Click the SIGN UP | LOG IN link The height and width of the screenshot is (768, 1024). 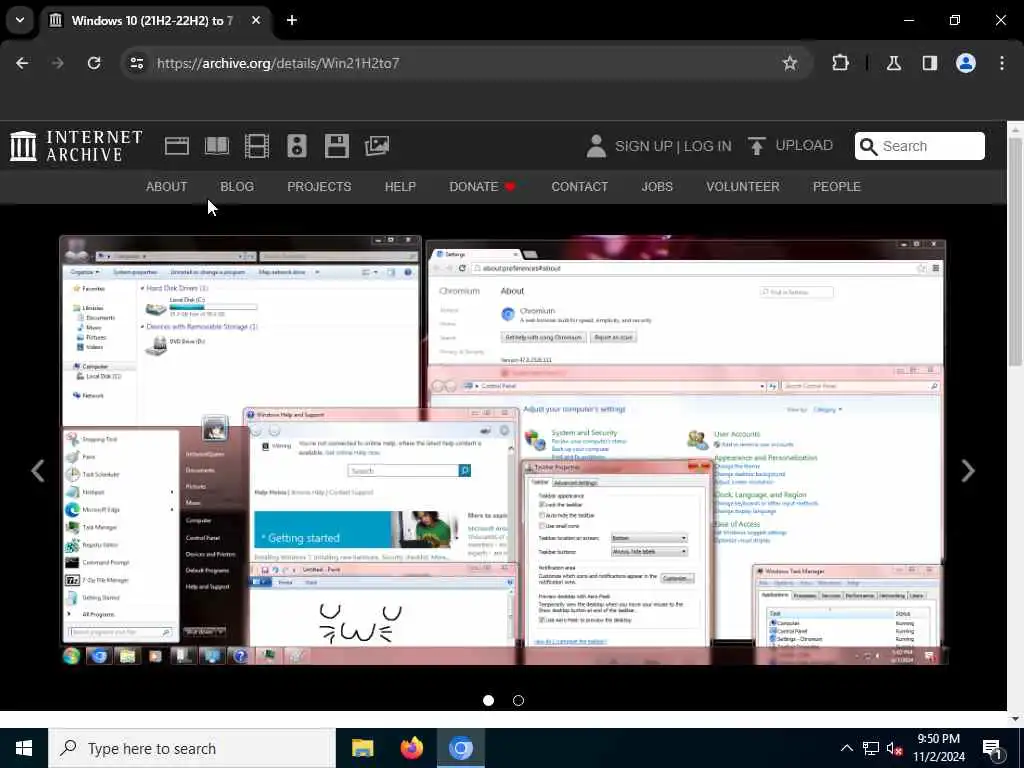[x=673, y=146]
